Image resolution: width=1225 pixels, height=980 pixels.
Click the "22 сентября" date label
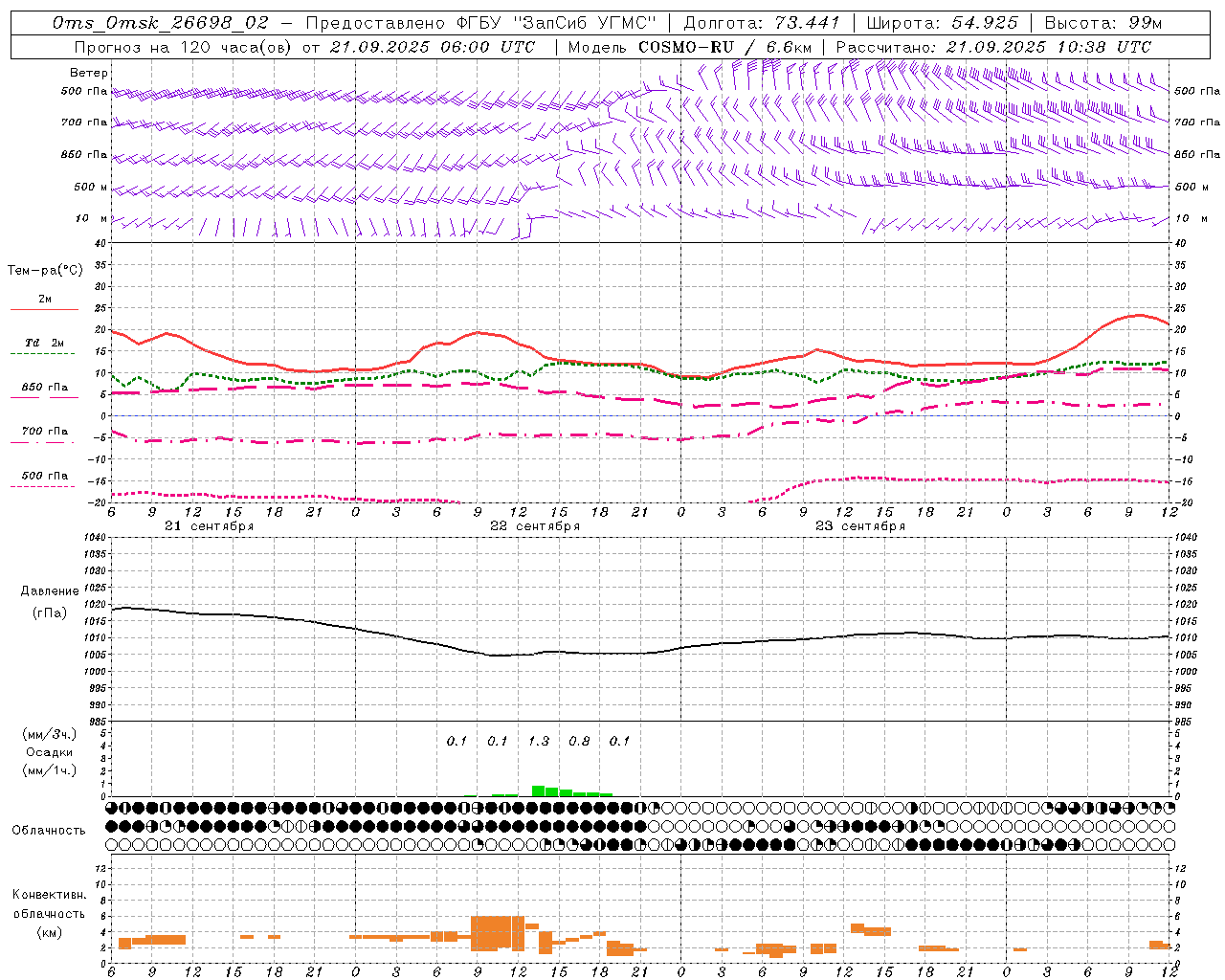coord(534,525)
